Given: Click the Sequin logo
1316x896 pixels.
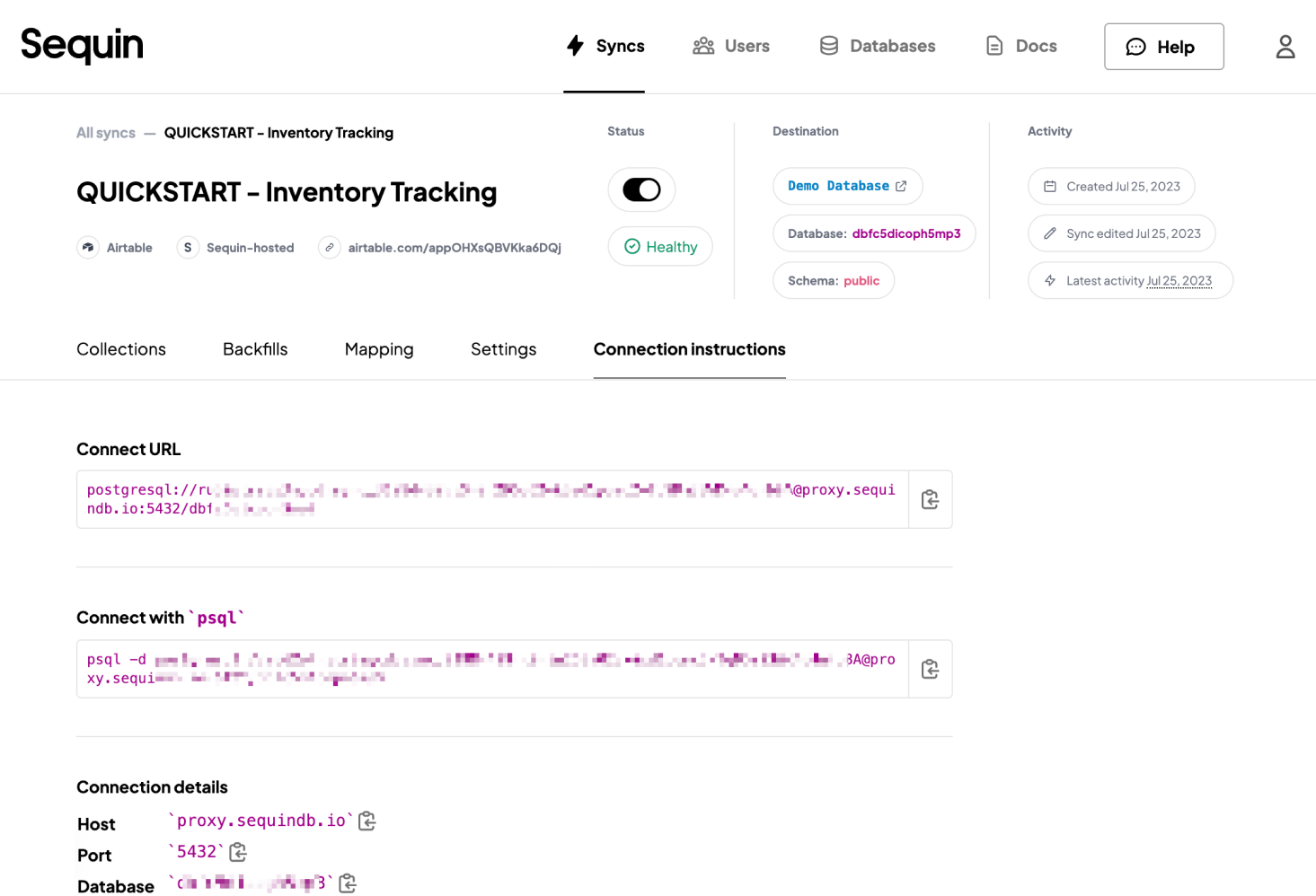Looking at the screenshot, I should (82, 45).
